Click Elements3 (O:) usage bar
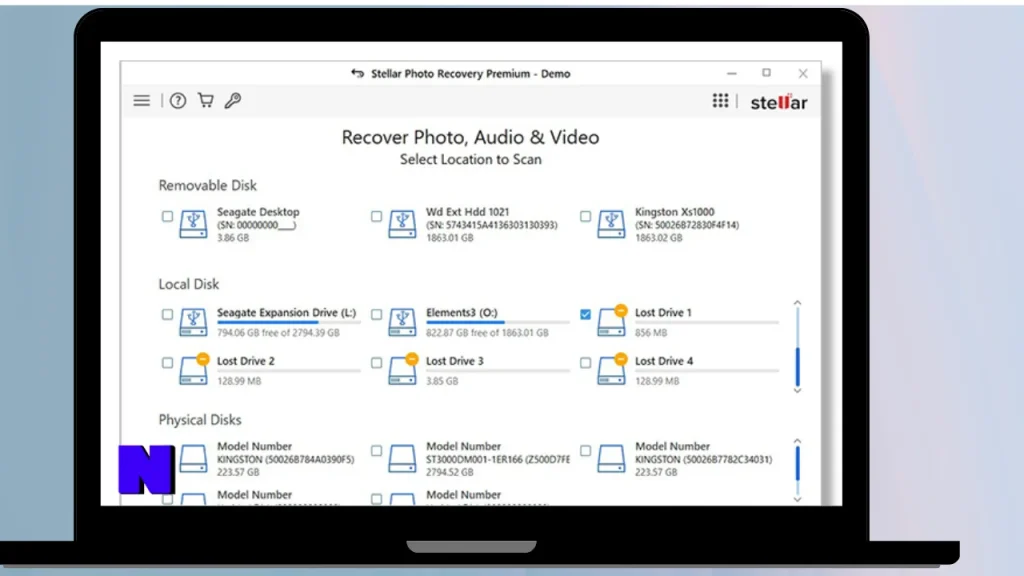The image size is (1024, 576). pyautogui.click(x=498, y=322)
